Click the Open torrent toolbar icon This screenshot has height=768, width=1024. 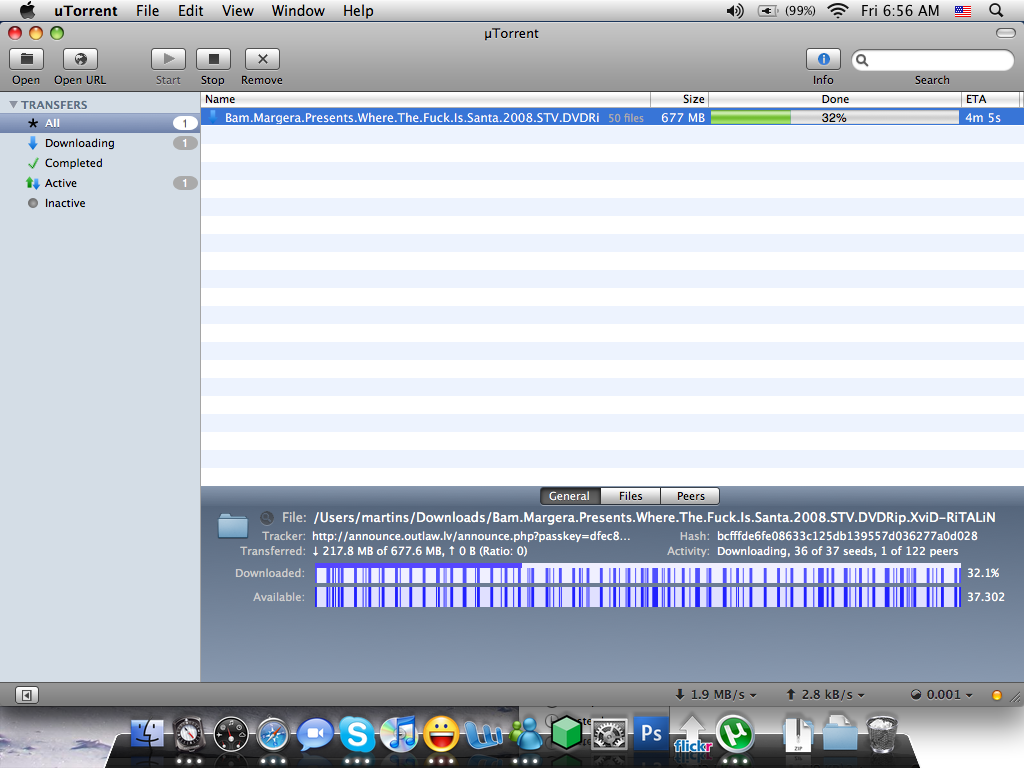[26, 59]
